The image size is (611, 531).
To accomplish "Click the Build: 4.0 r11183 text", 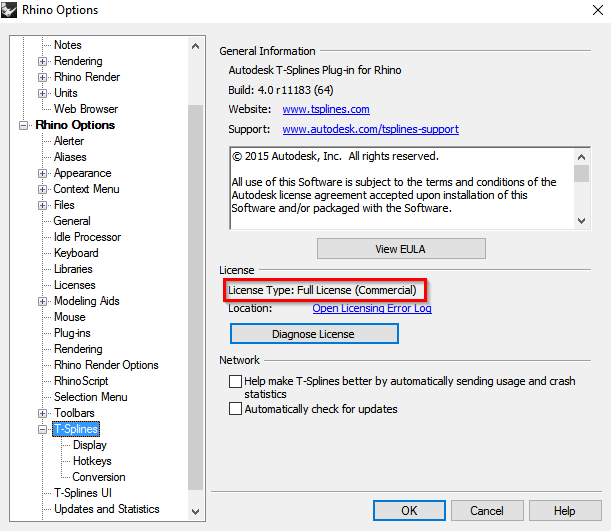I will click(x=281, y=90).
